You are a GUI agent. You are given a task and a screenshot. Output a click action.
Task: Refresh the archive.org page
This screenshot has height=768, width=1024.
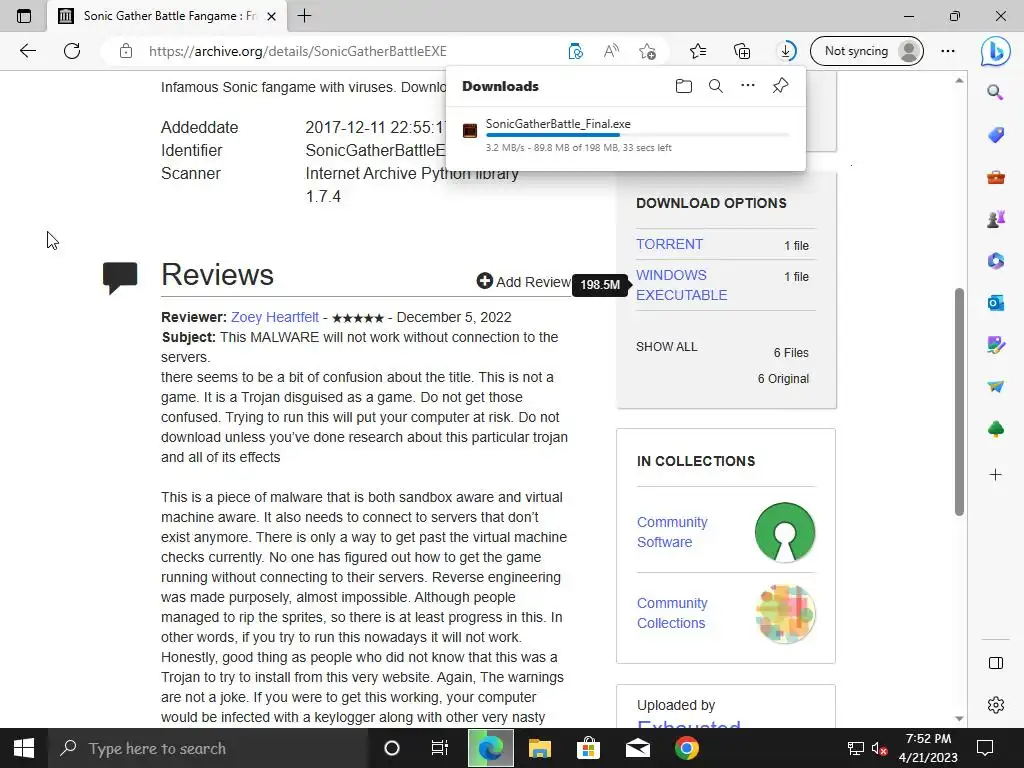tap(72, 51)
